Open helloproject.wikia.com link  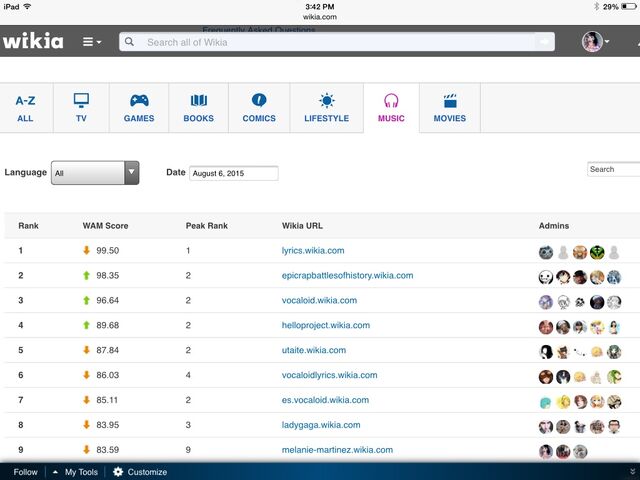(326, 325)
